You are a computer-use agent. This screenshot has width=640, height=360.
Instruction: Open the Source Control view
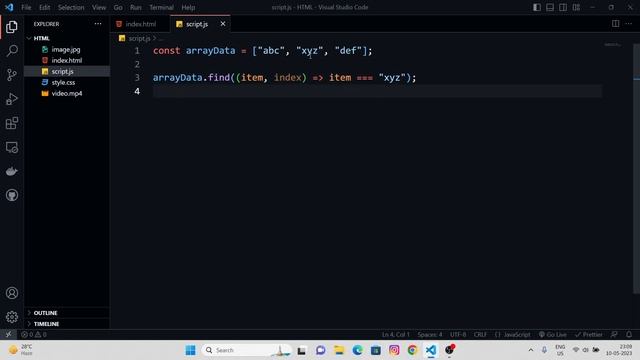[x=12, y=75]
